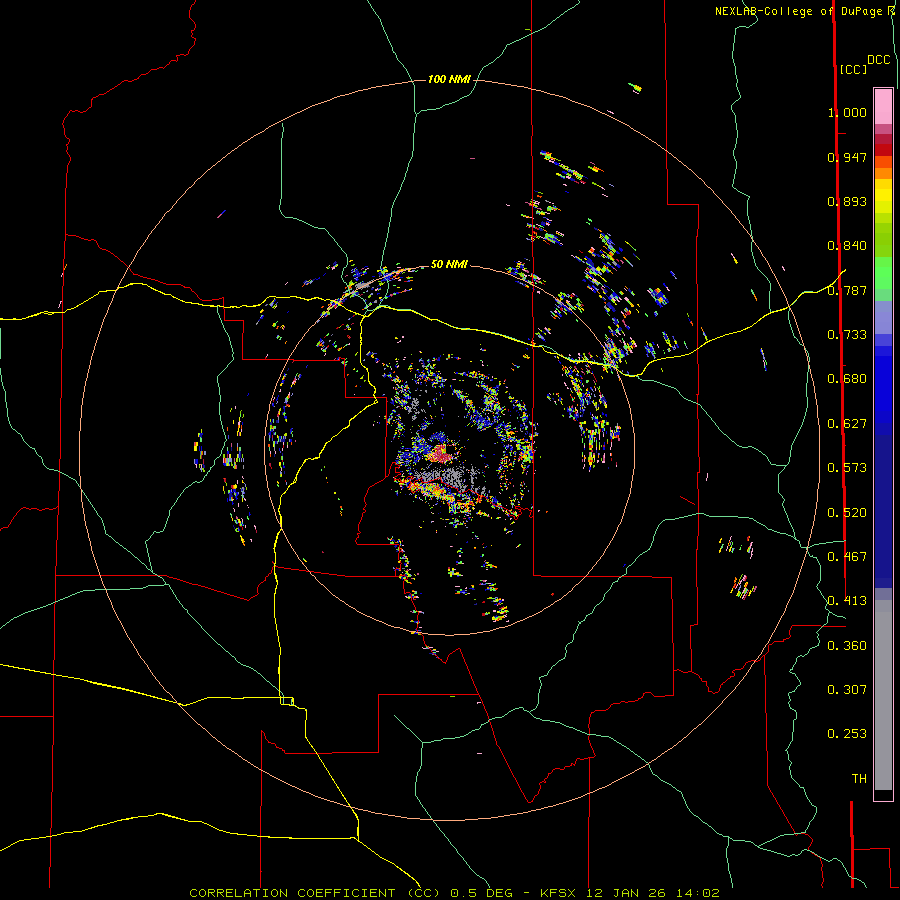Image resolution: width=900 pixels, height=900 pixels.
Task: Click the Correlation Coefficient caption at bottom
Action: click(455, 893)
